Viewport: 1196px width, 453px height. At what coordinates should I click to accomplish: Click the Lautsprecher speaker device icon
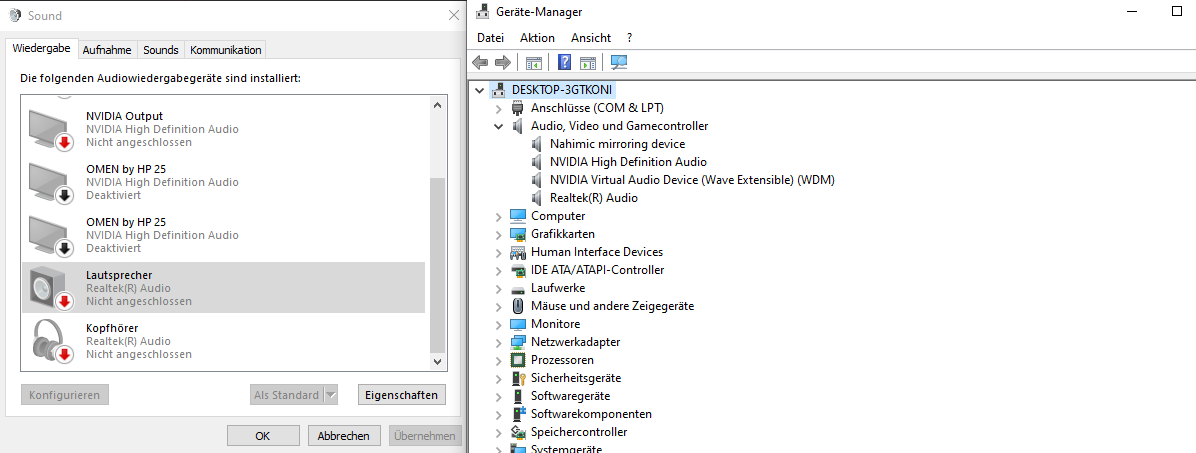click(x=50, y=288)
